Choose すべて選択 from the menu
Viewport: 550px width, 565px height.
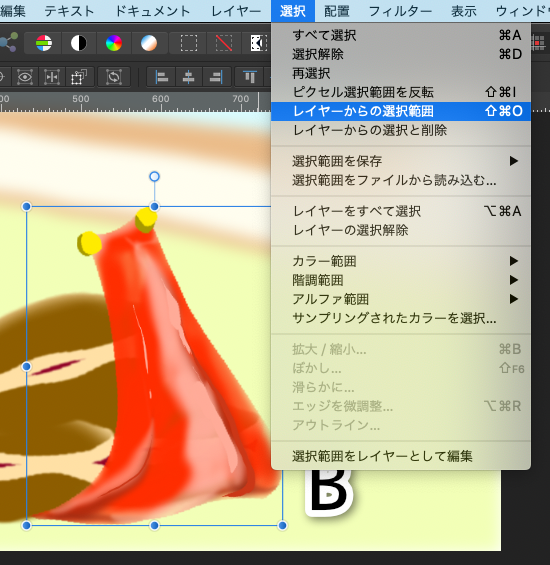[x=401, y=35]
